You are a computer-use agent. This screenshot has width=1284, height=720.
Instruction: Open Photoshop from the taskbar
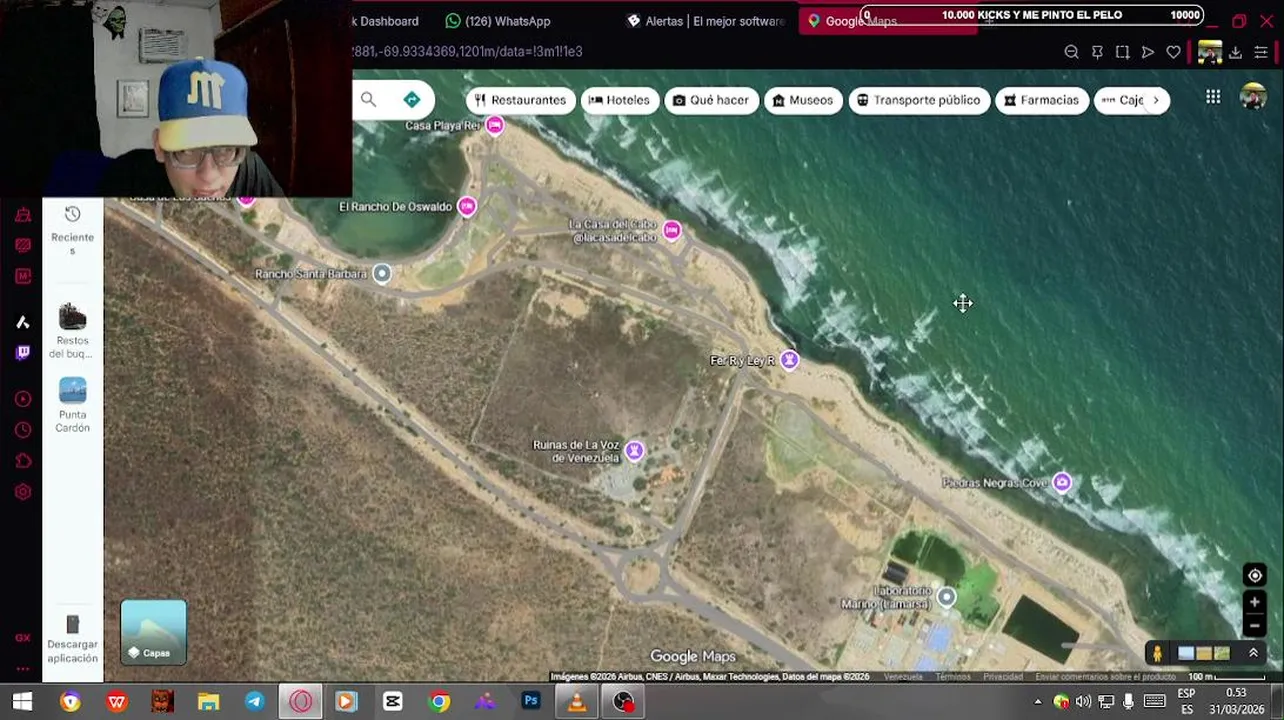530,702
